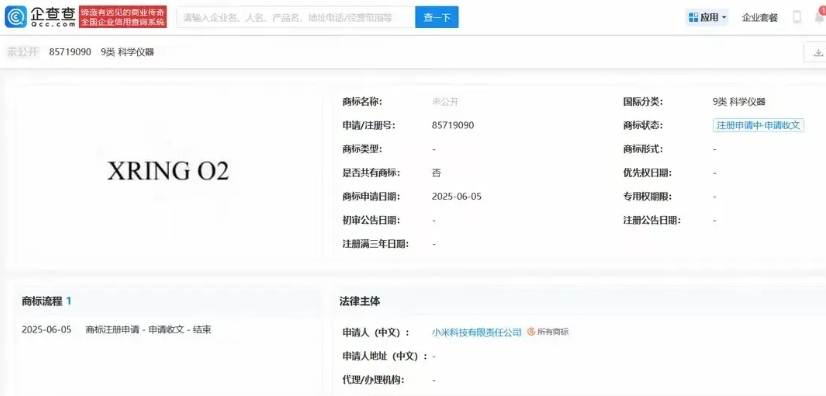Click the 商标流程 section heading
Viewport: 826px width, 396px height.
42,301
